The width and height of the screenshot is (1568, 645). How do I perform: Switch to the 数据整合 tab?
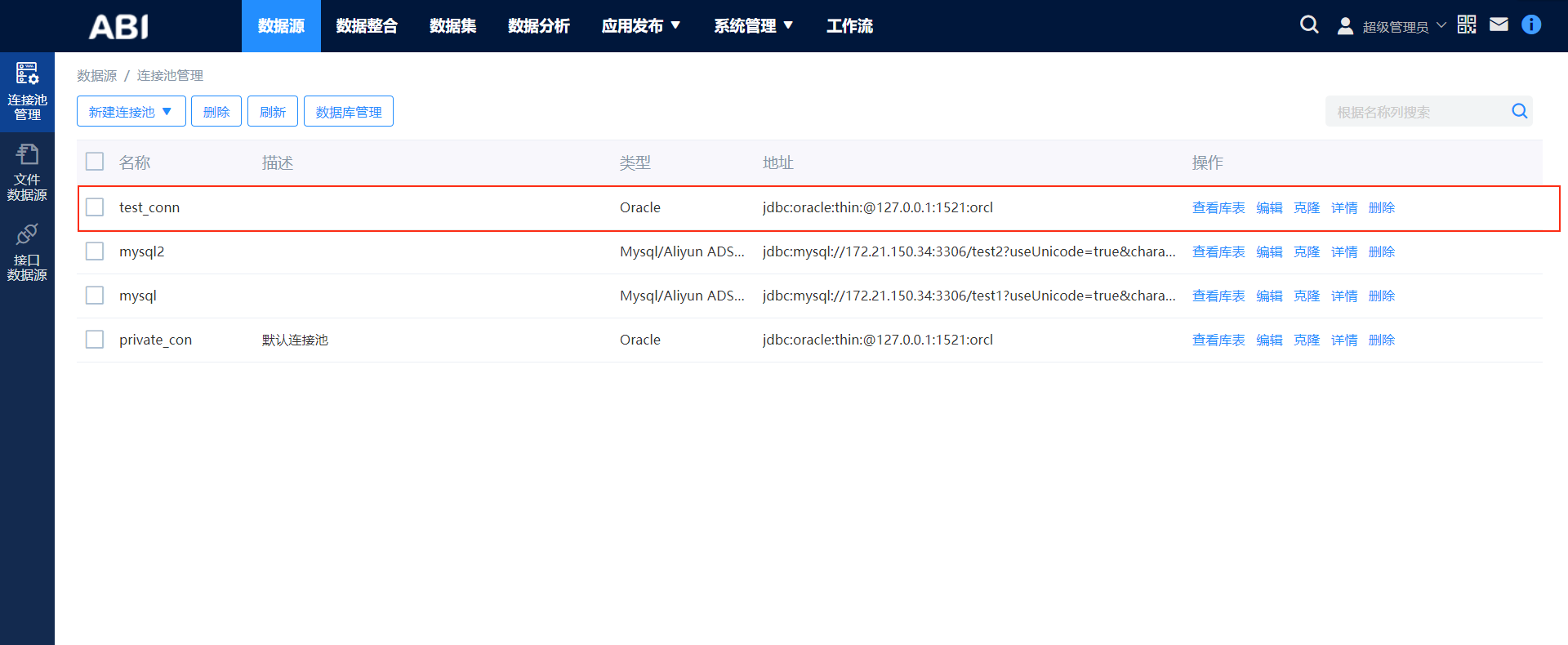367,26
